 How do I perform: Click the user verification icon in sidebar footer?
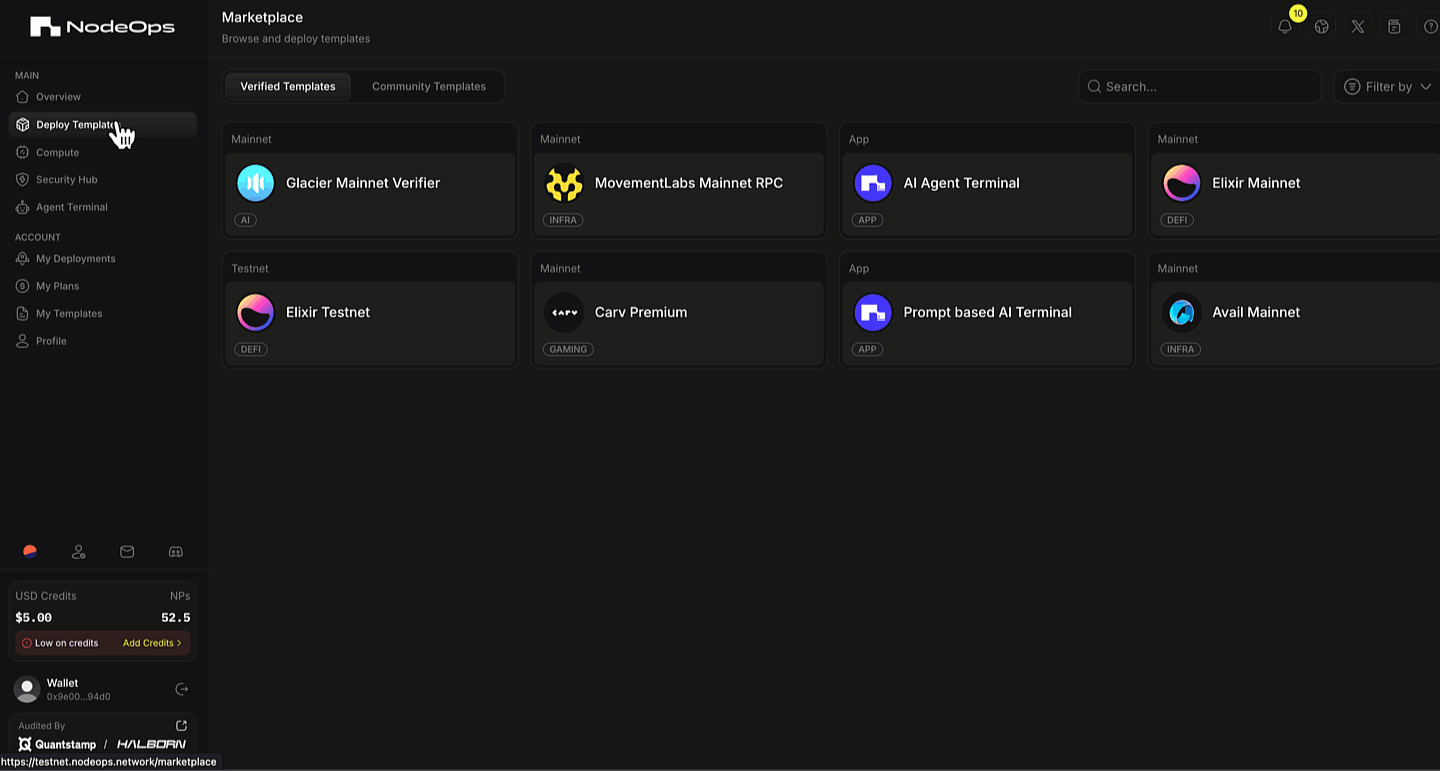pyautogui.click(x=79, y=551)
